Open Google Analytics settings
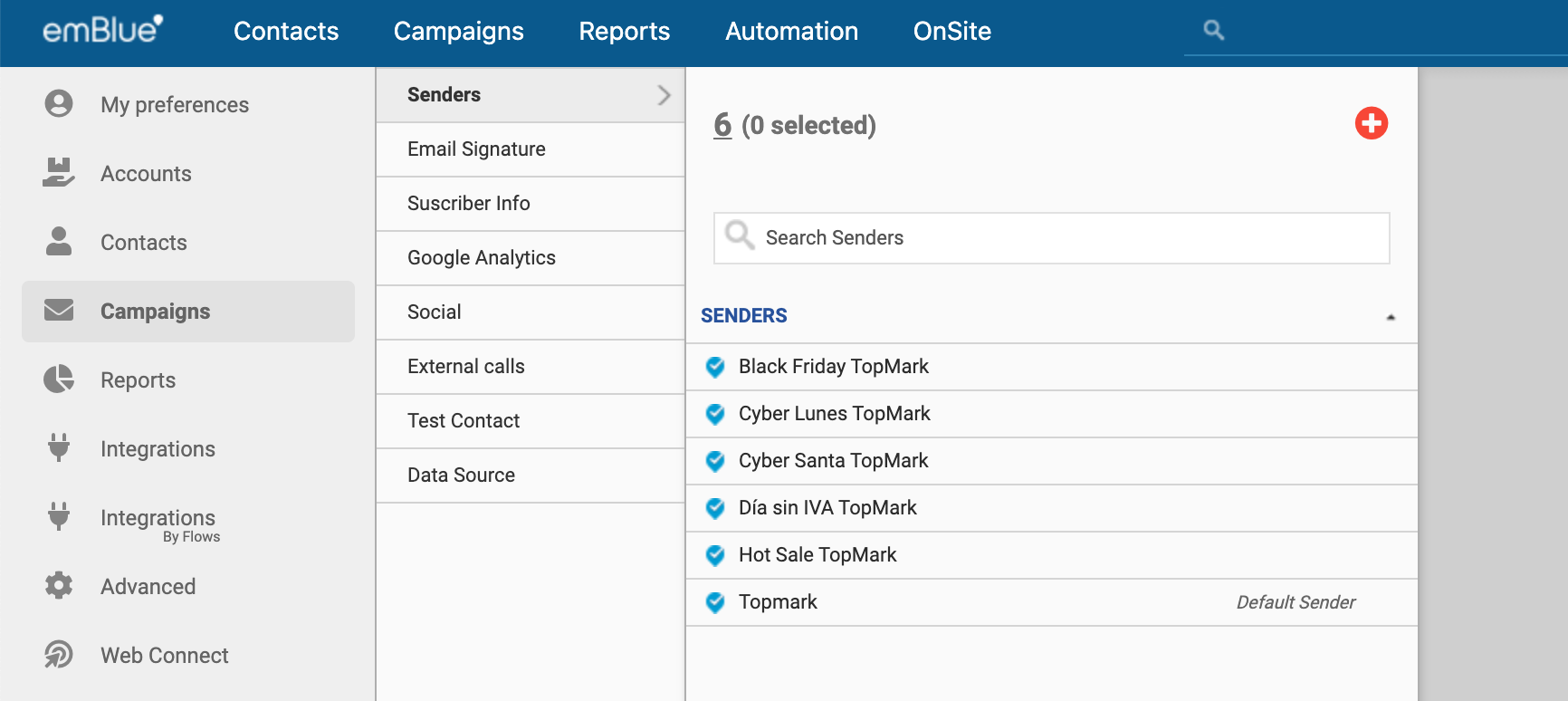The height and width of the screenshot is (701, 1568). (x=482, y=258)
